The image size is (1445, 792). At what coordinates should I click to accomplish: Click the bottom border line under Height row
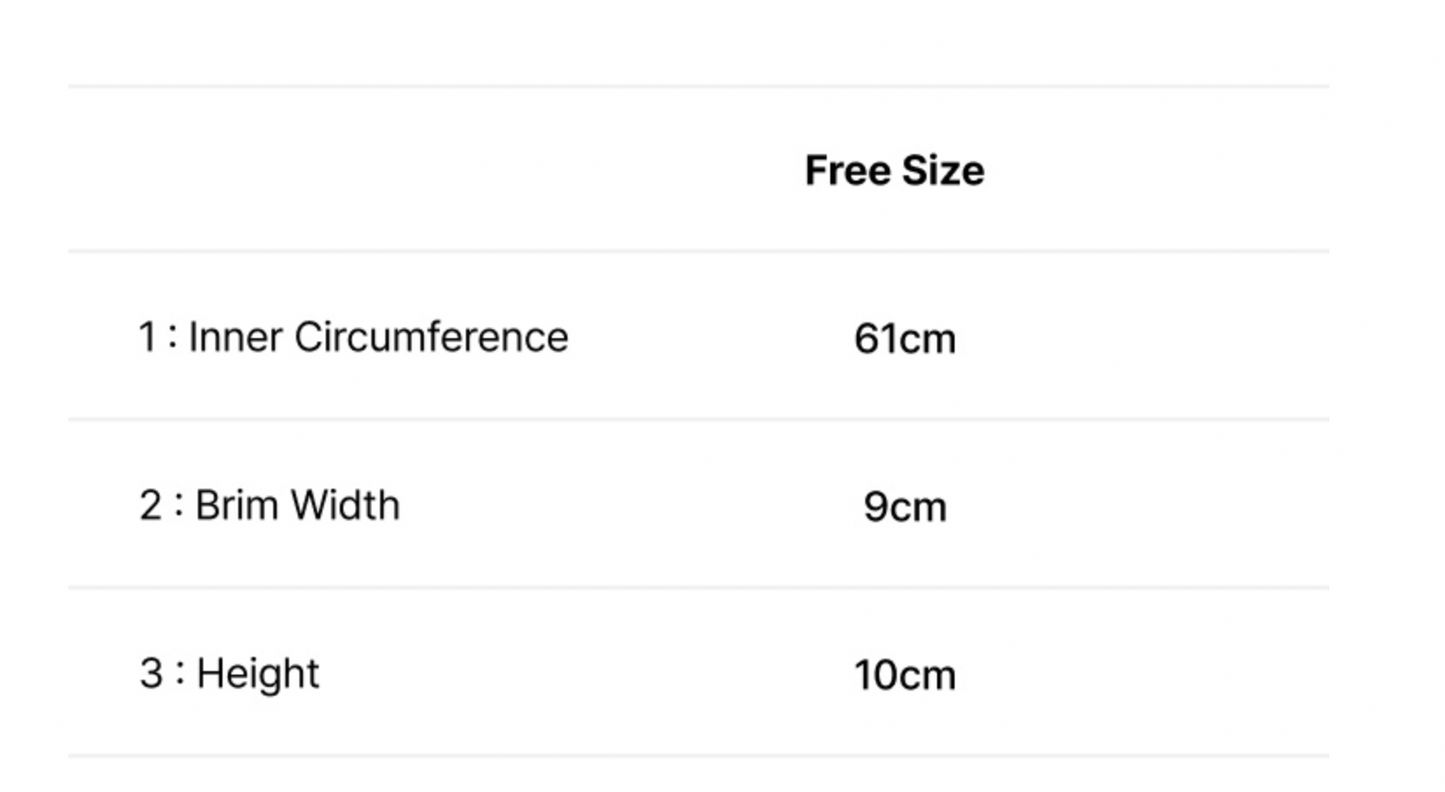click(x=699, y=755)
